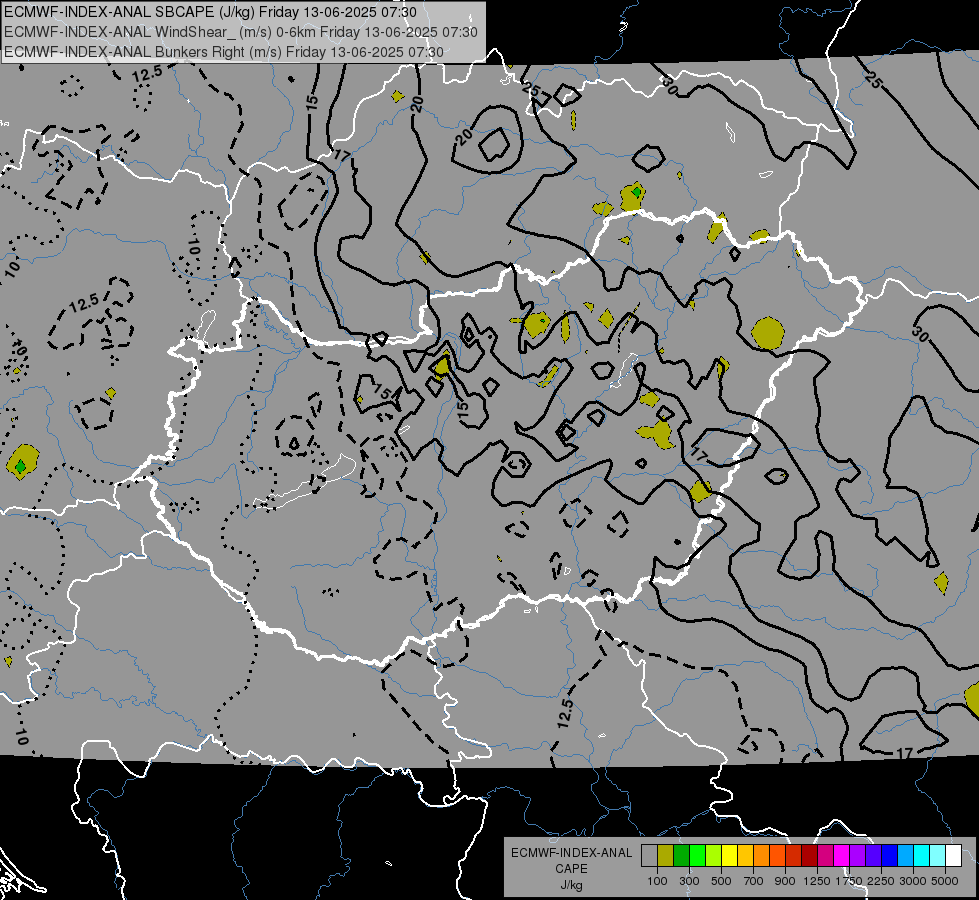Click the pure blue legend swatch
Image resolution: width=979 pixels, height=900 pixels.
[889, 855]
